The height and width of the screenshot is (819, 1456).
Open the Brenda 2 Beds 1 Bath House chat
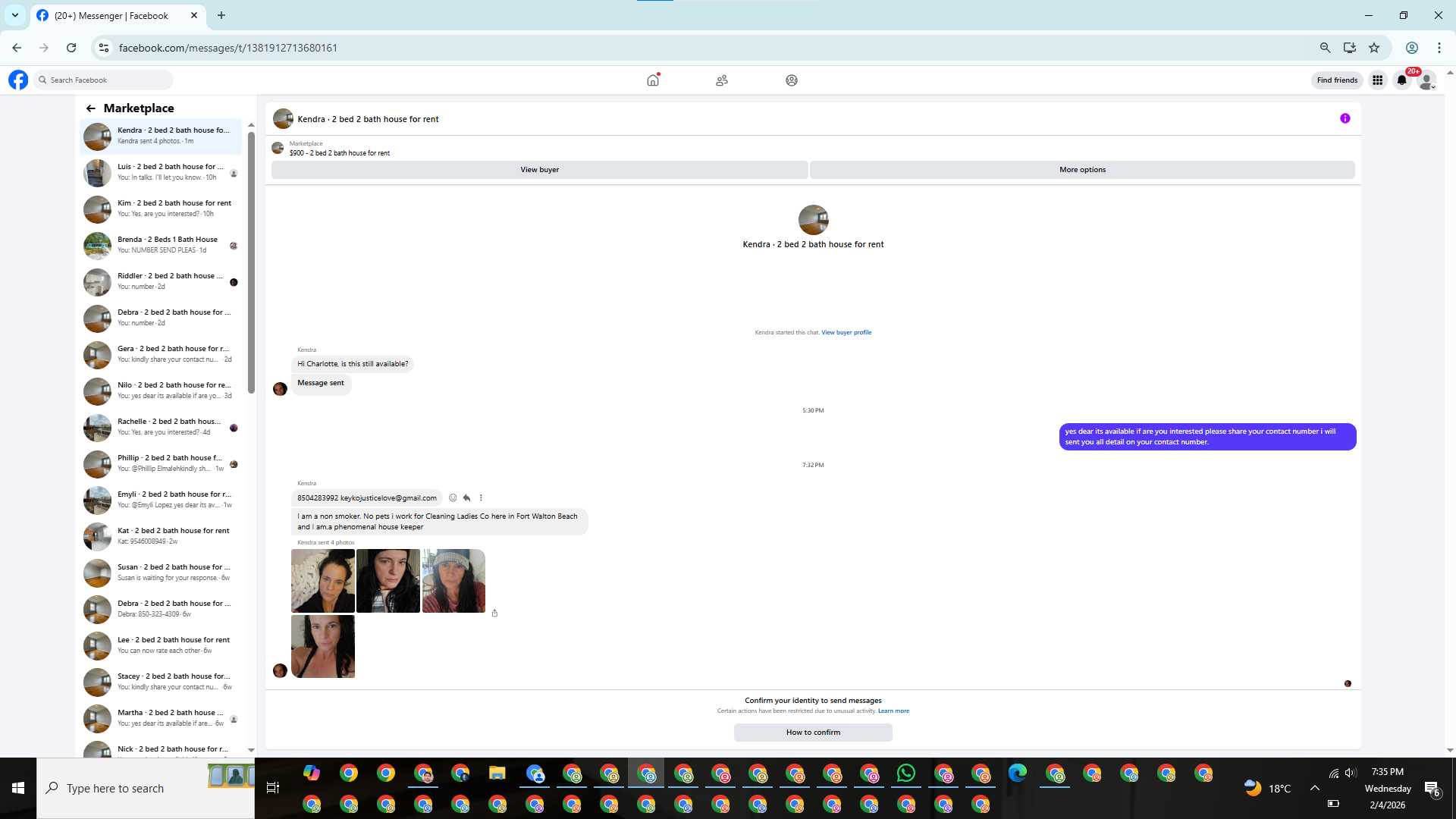[x=161, y=245]
